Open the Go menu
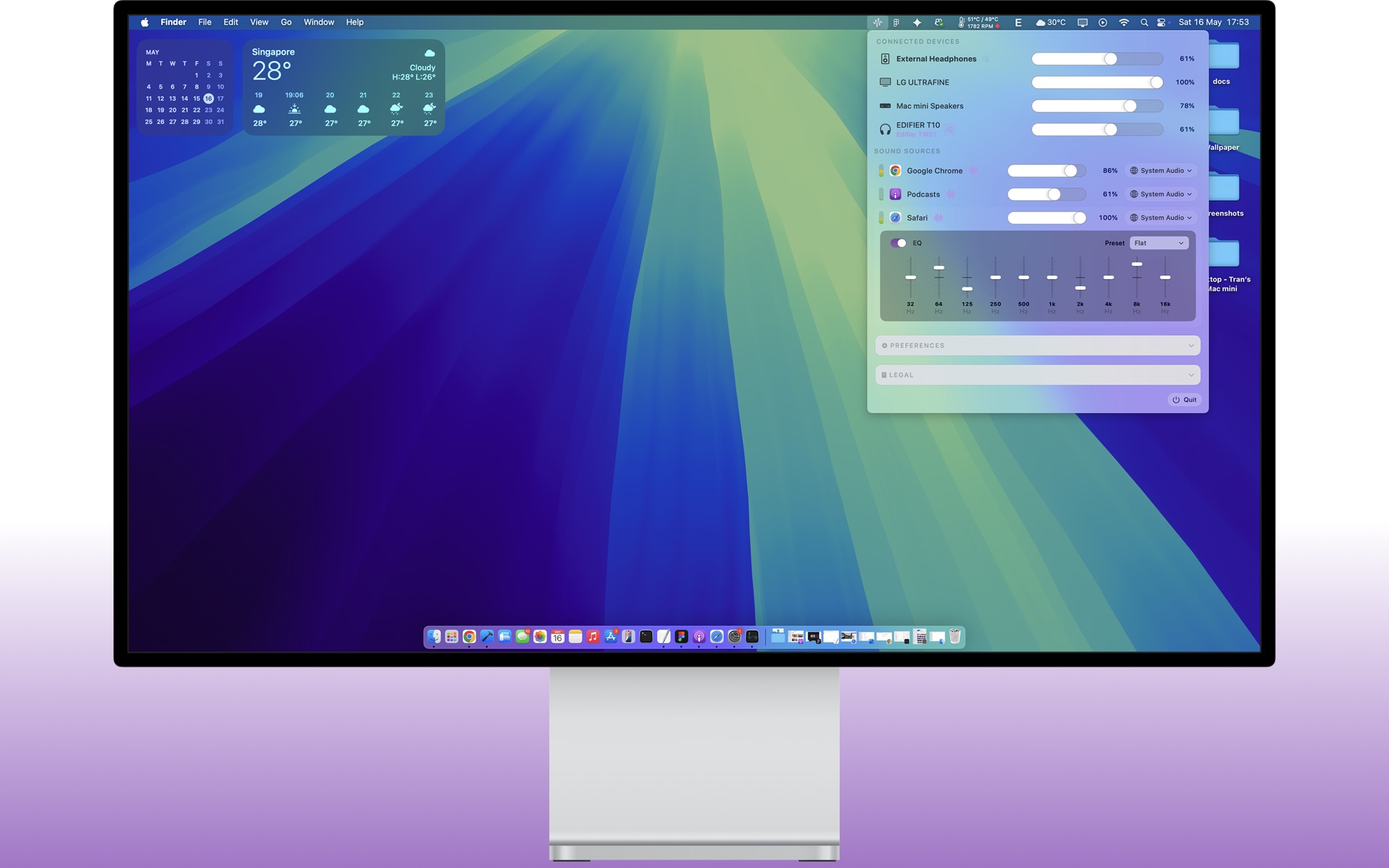1389x868 pixels. (x=286, y=22)
